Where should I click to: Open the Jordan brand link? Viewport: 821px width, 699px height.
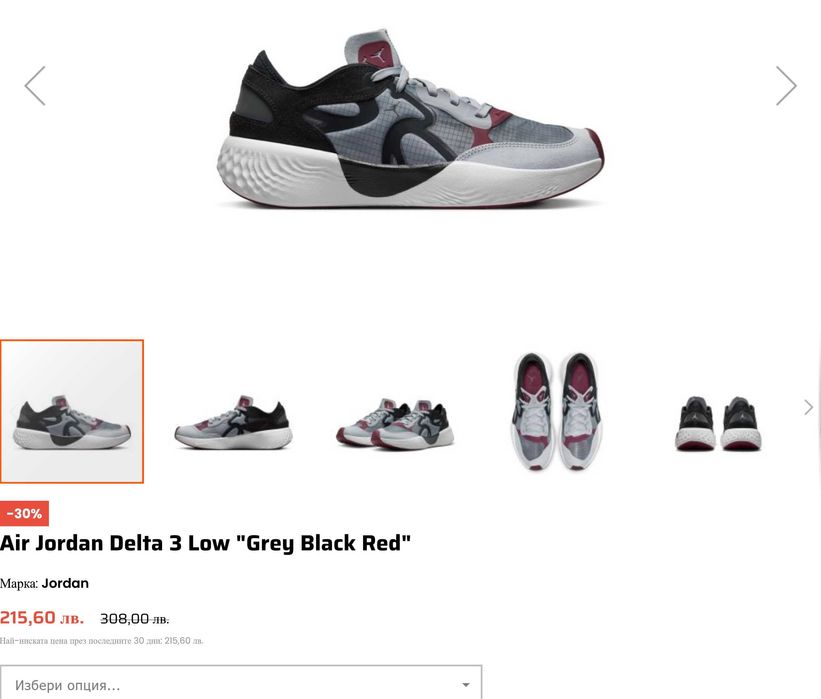click(x=65, y=583)
